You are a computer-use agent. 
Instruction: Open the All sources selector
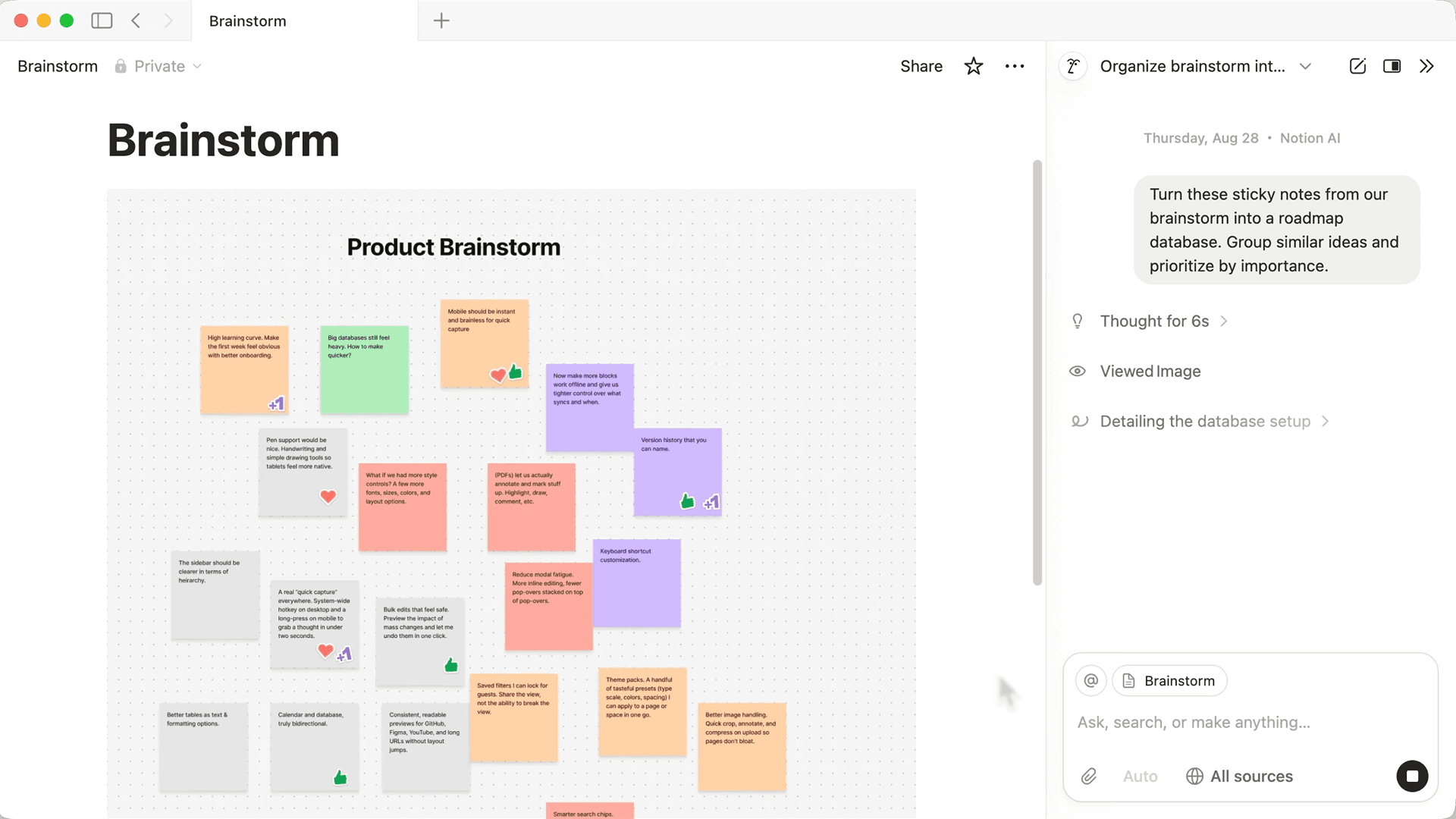click(1240, 776)
